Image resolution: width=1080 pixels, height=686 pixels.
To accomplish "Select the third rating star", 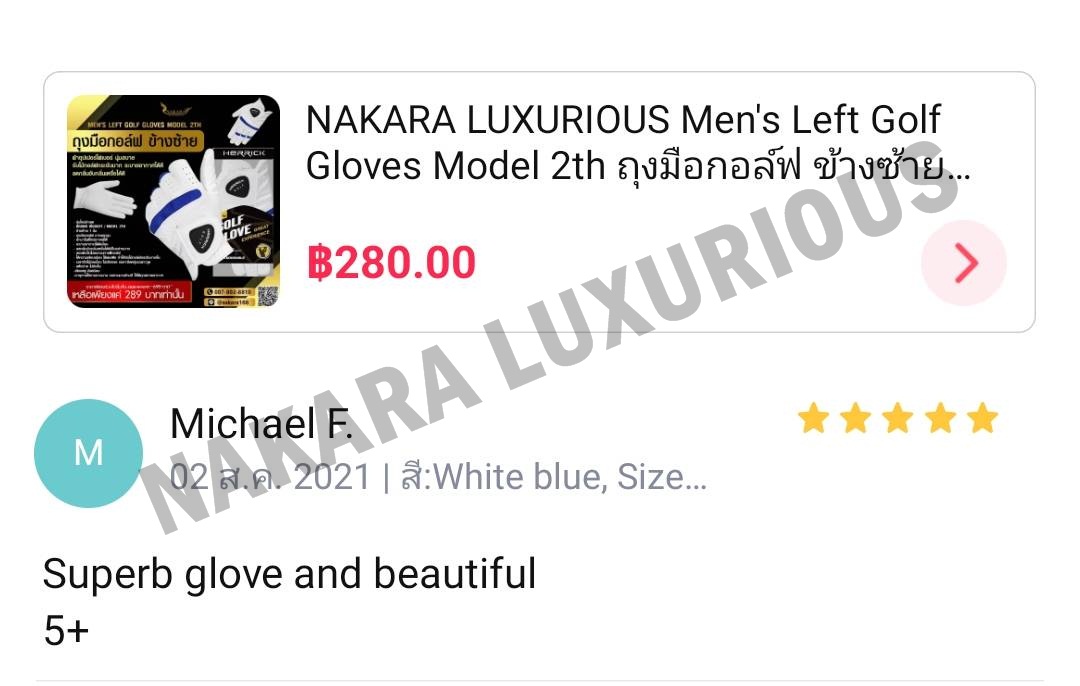I will pos(898,418).
